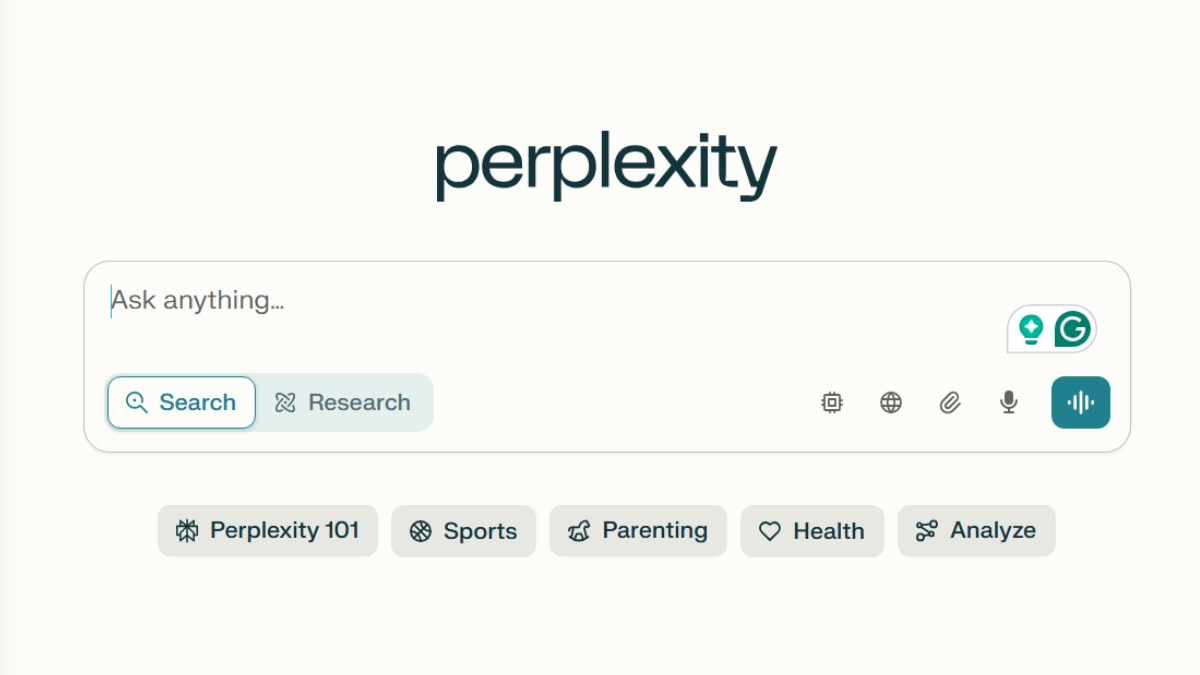Toggle web sources with the globe icon

890,402
